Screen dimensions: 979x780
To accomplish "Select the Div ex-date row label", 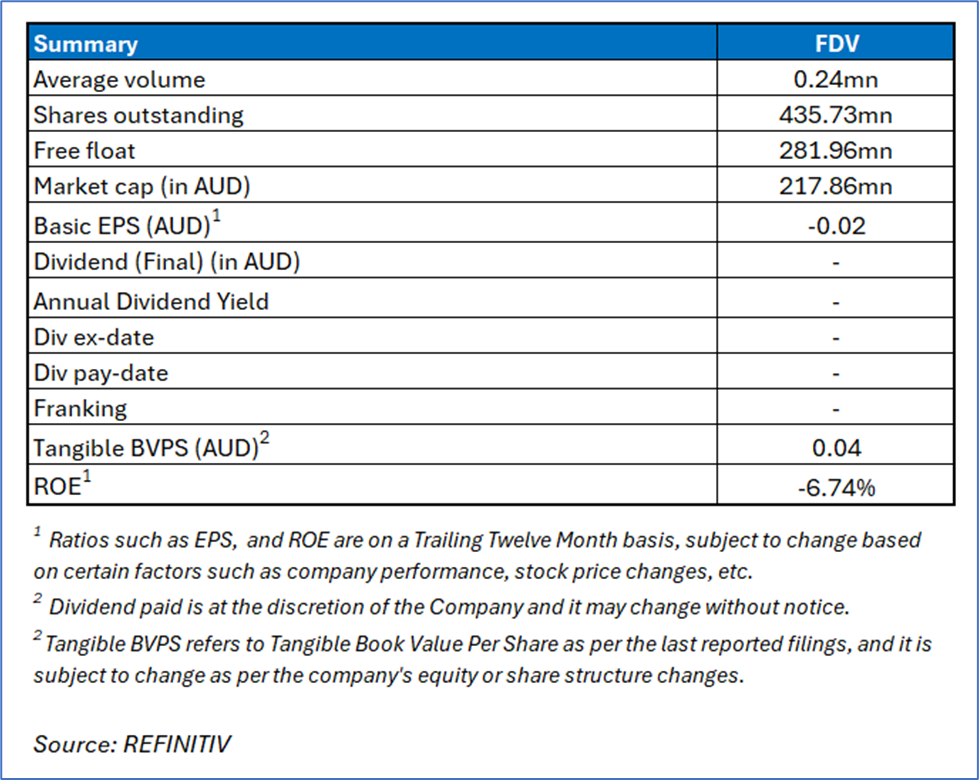I will 94,337.
